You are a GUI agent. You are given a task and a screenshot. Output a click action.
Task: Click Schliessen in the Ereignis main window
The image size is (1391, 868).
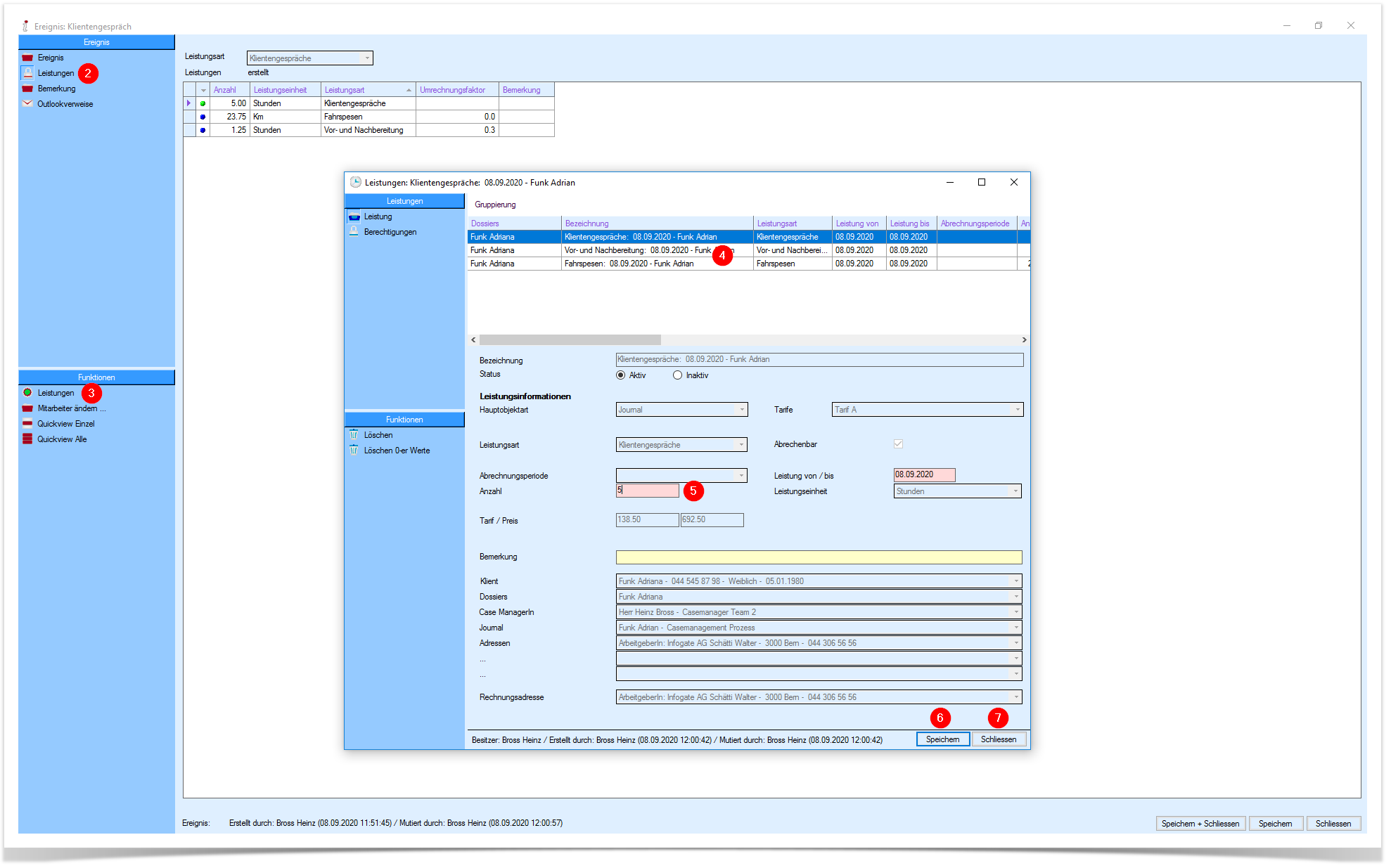point(1333,824)
